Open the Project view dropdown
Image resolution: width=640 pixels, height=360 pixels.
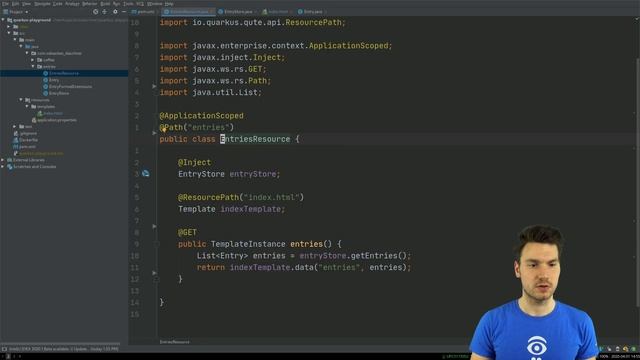point(16,12)
